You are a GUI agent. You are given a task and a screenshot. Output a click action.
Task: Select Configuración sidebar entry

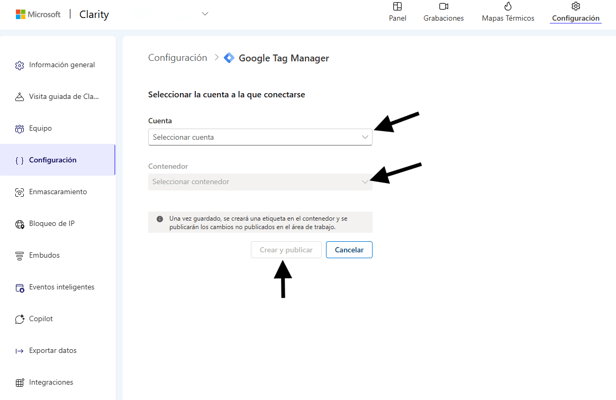pyautogui.click(x=58, y=160)
